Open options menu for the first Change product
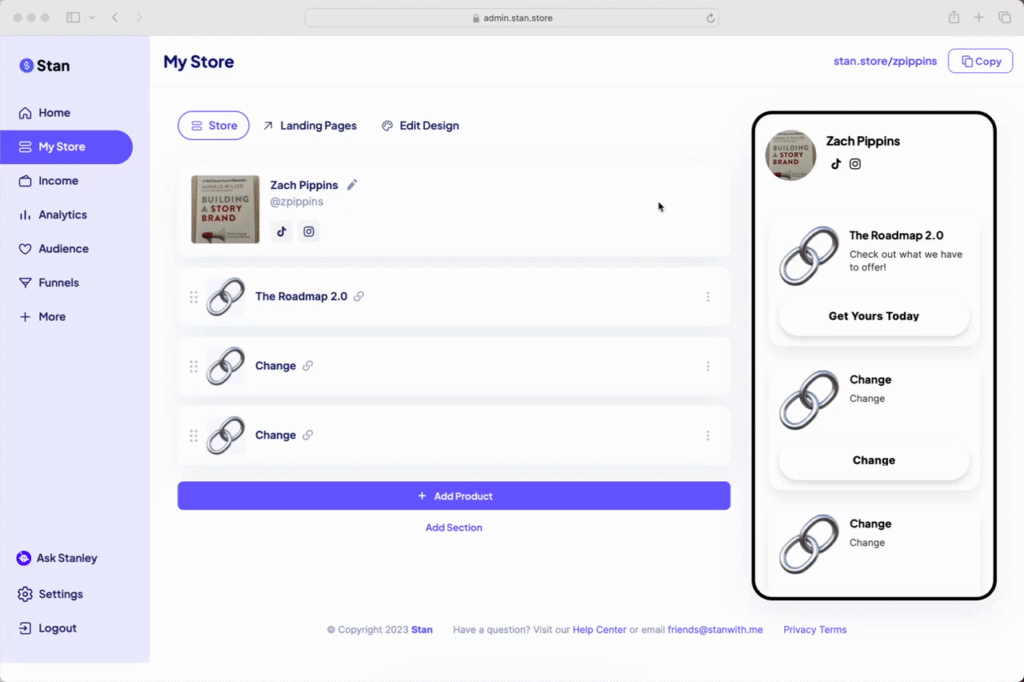 click(708, 366)
